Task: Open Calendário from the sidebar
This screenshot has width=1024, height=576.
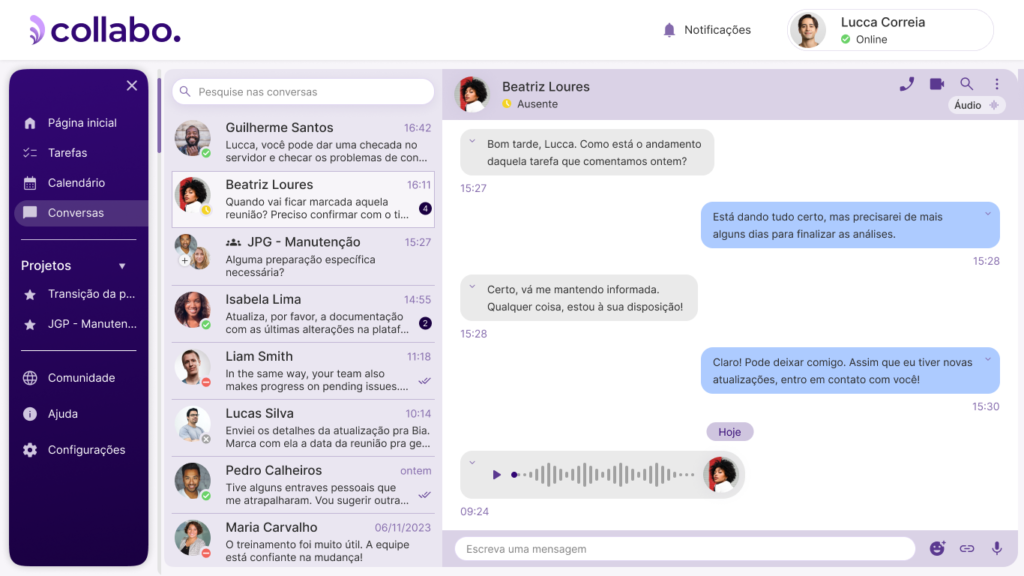Action: pos(76,183)
